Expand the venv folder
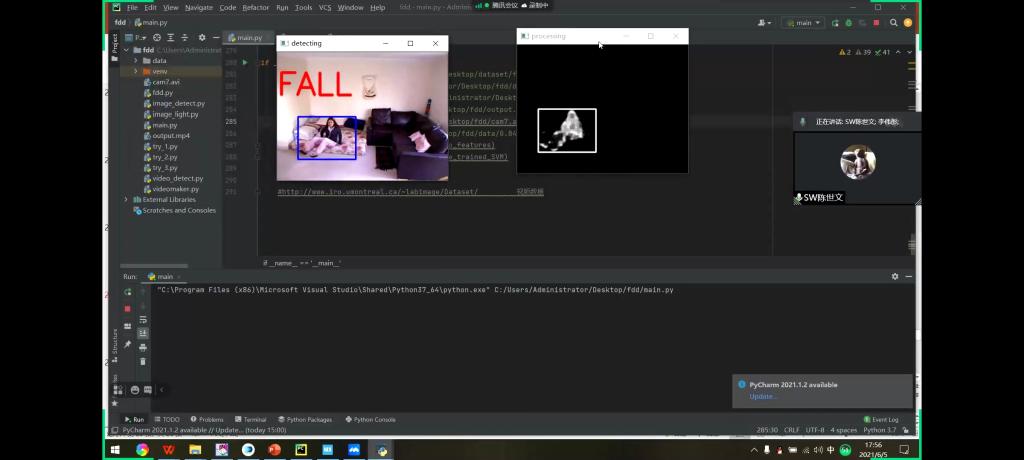Viewport: 1024px width, 460px height. [136, 71]
